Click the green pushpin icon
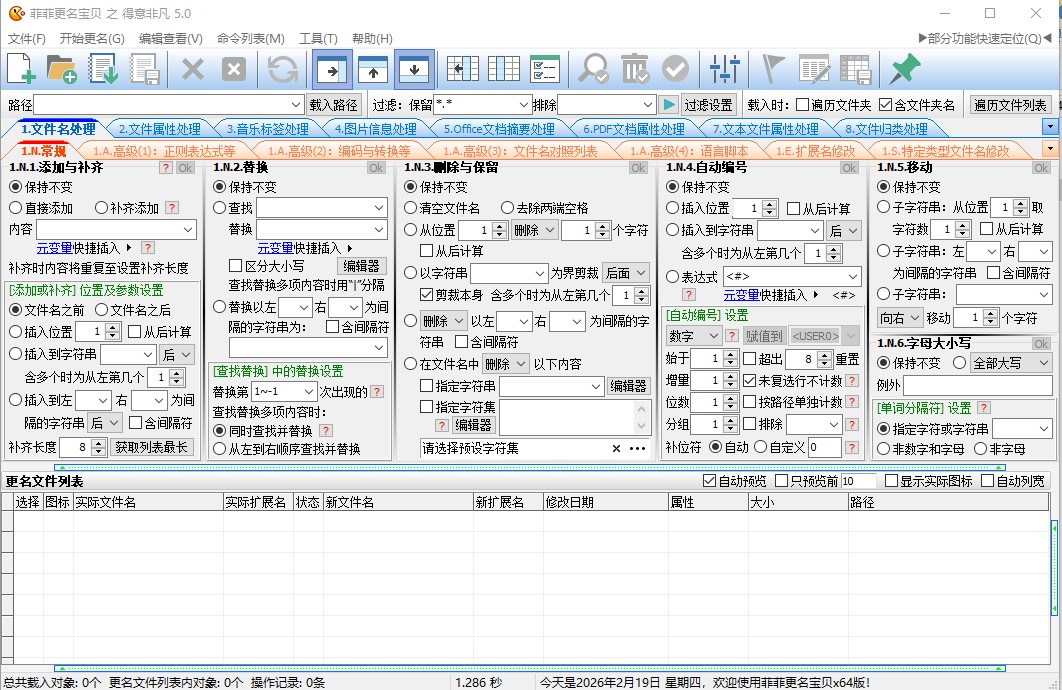Viewport: 1062px width, 690px height. click(905, 69)
